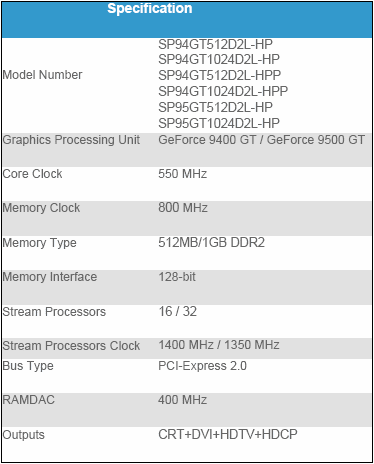The image size is (374, 464).
Task: Click the PCI-Express 2.0 bus type value
Action: pos(203,366)
